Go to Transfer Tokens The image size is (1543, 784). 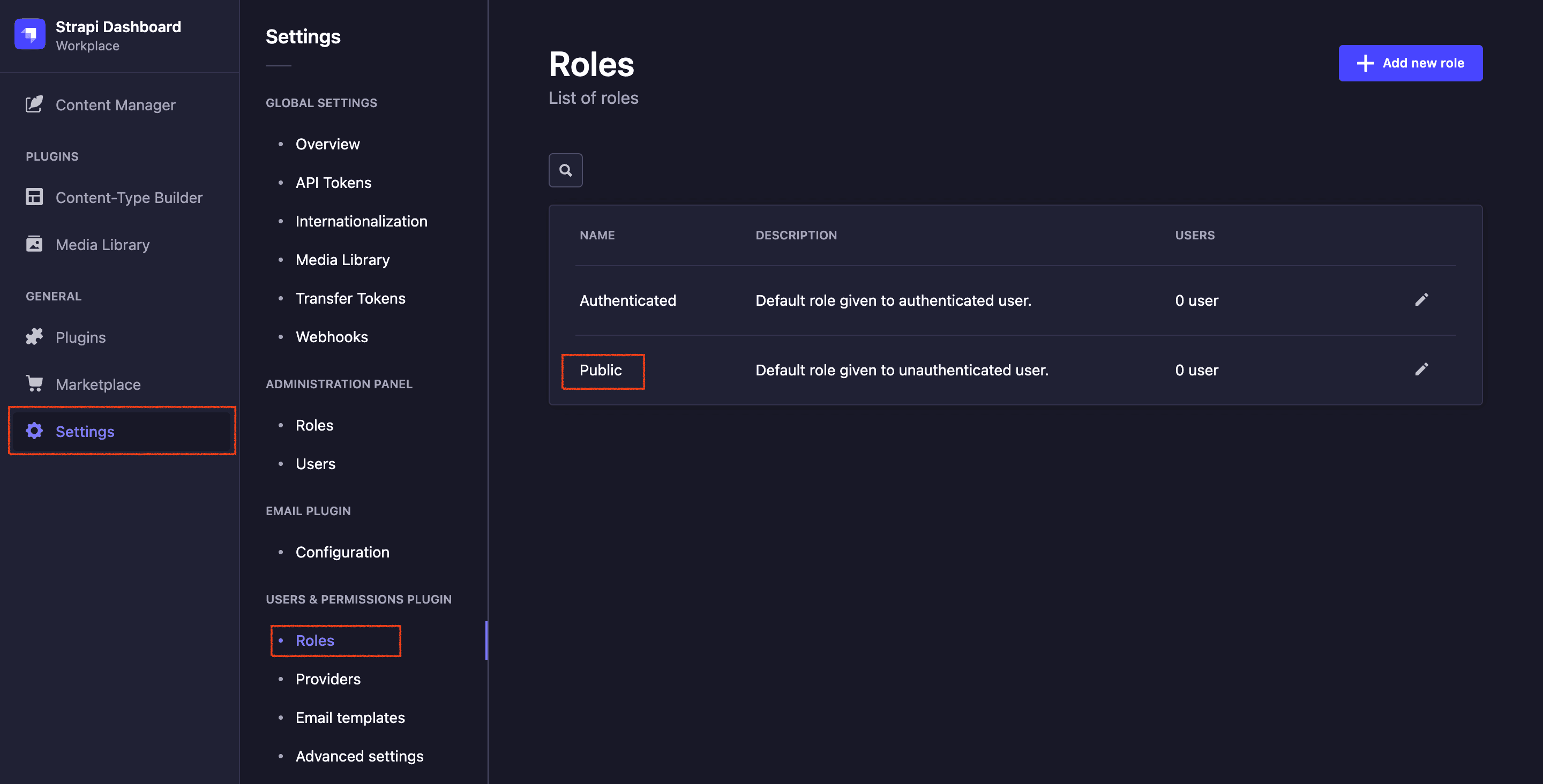350,298
